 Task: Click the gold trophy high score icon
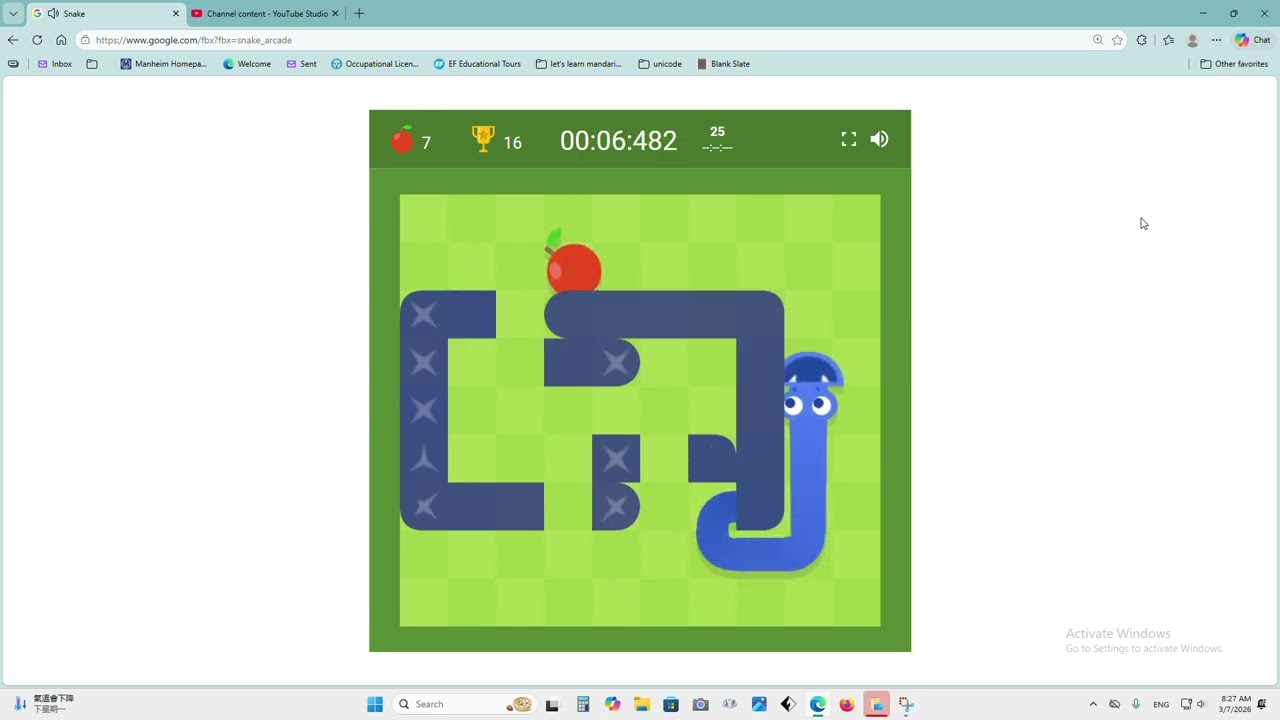click(483, 139)
